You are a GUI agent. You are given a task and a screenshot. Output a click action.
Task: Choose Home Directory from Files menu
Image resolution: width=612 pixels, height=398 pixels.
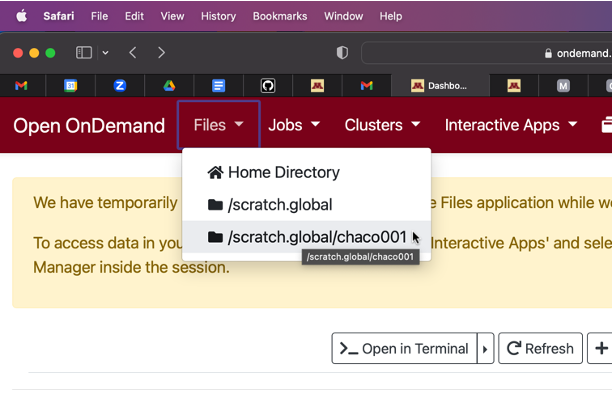coord(307,172)
